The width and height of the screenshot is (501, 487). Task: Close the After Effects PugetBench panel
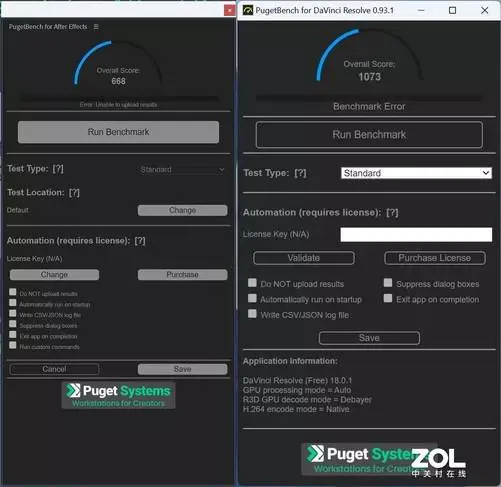pos(229,11)
